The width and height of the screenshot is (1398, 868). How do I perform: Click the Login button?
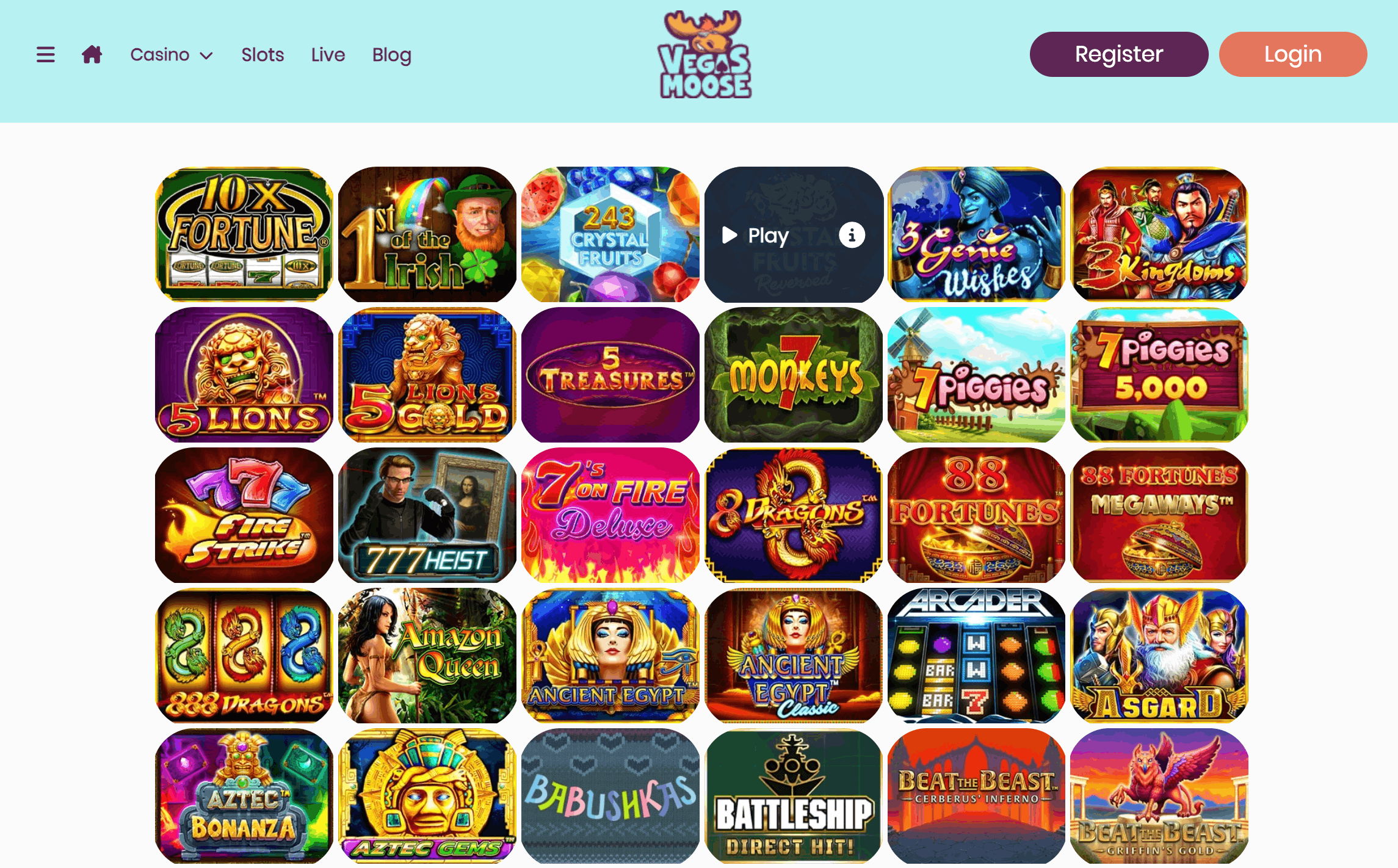(x=1293, y=54)
